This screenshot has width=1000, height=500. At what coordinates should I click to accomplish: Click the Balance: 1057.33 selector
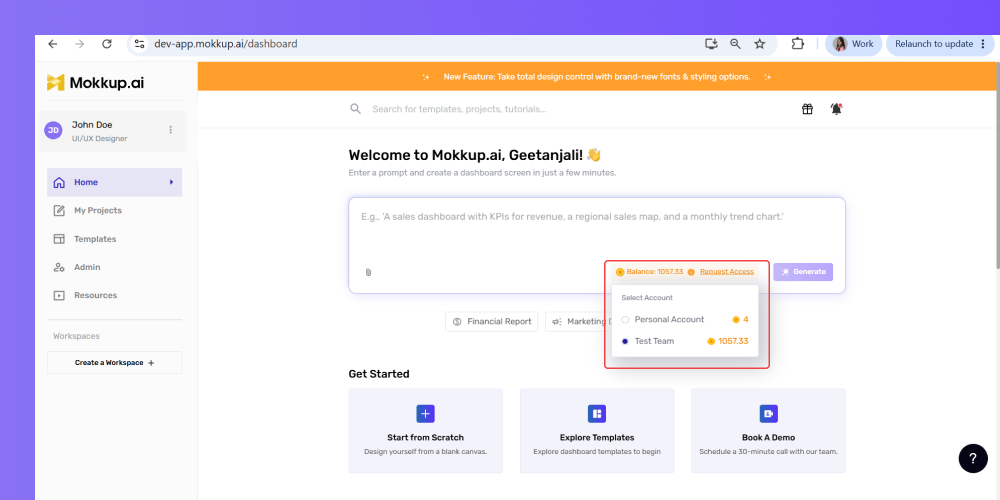click(x=649, y=272)
